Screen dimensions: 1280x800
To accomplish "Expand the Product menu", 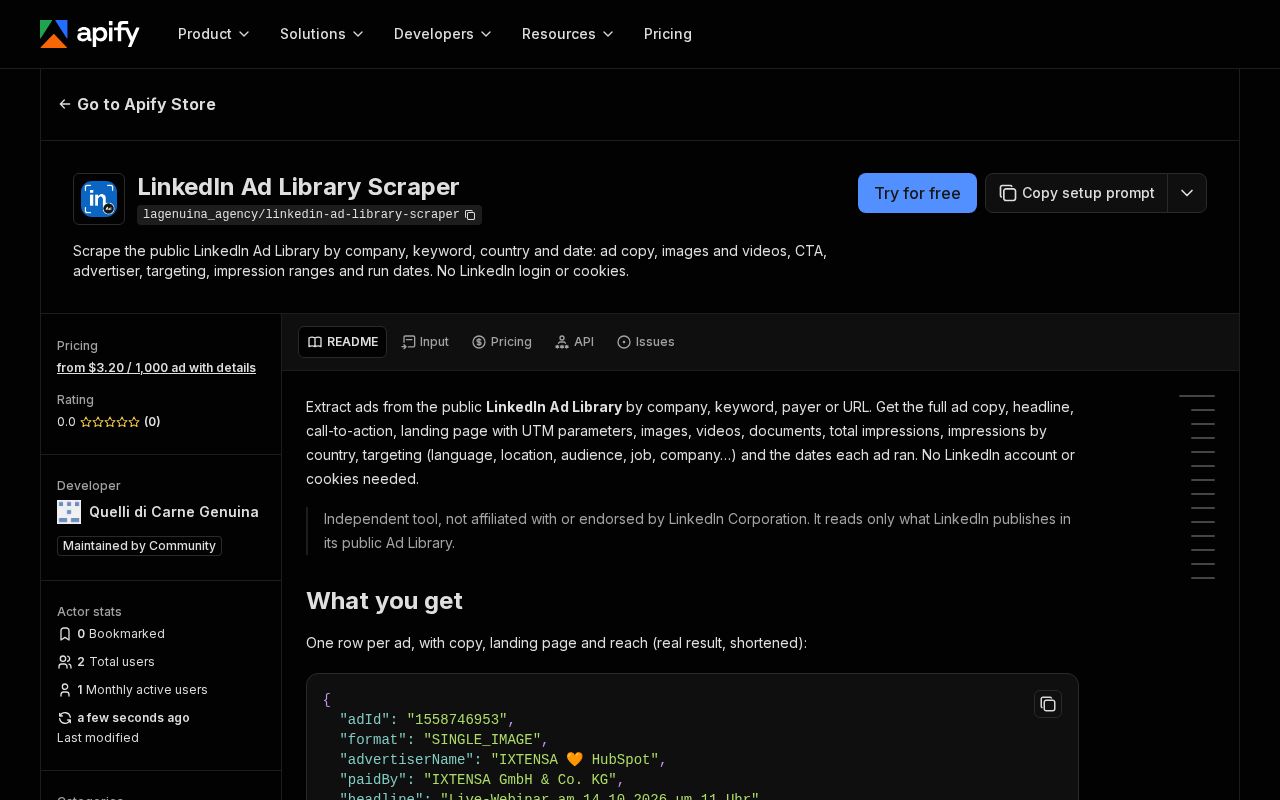I will [214, 34].
